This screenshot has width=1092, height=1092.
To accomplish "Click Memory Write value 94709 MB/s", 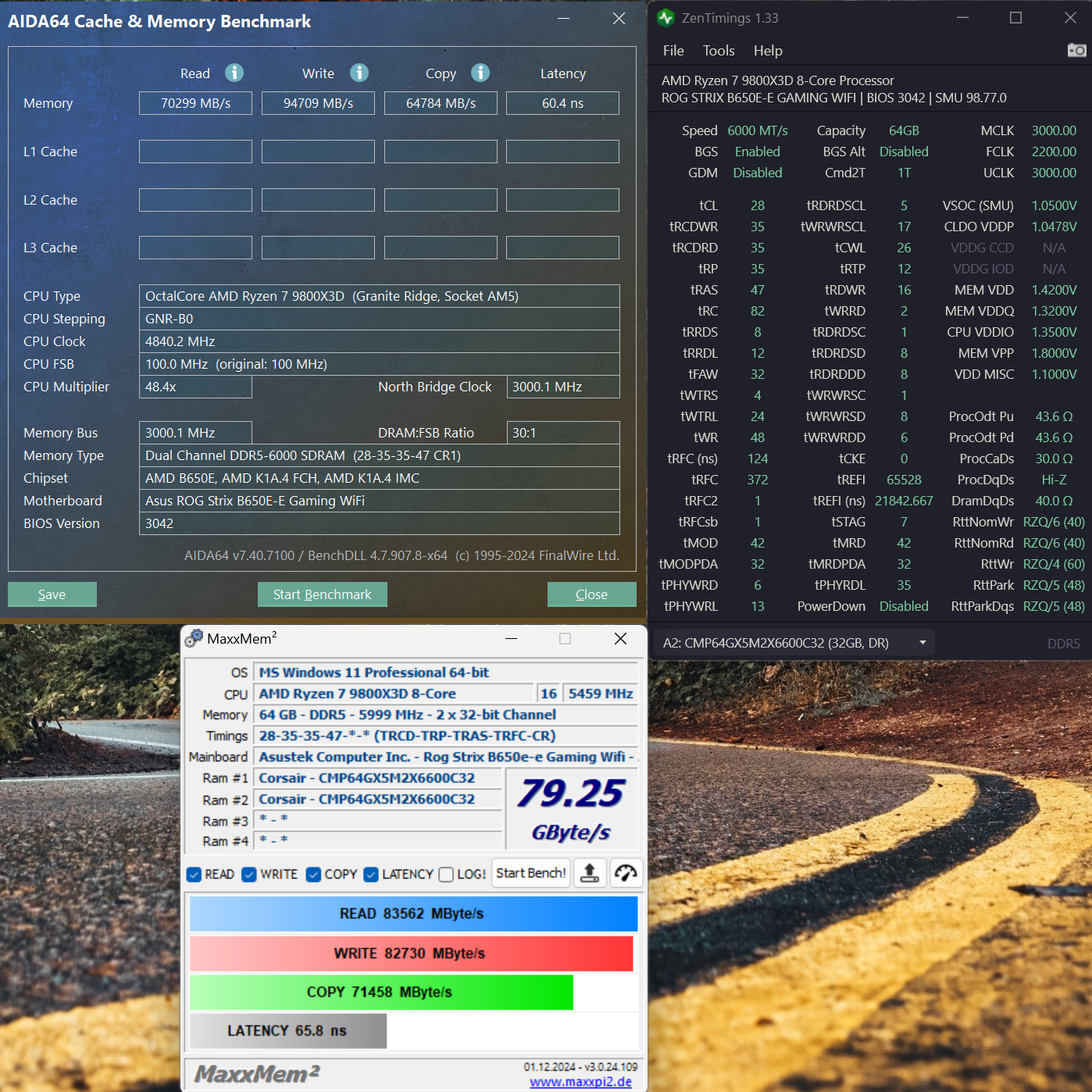I will [x=318, y=103].
